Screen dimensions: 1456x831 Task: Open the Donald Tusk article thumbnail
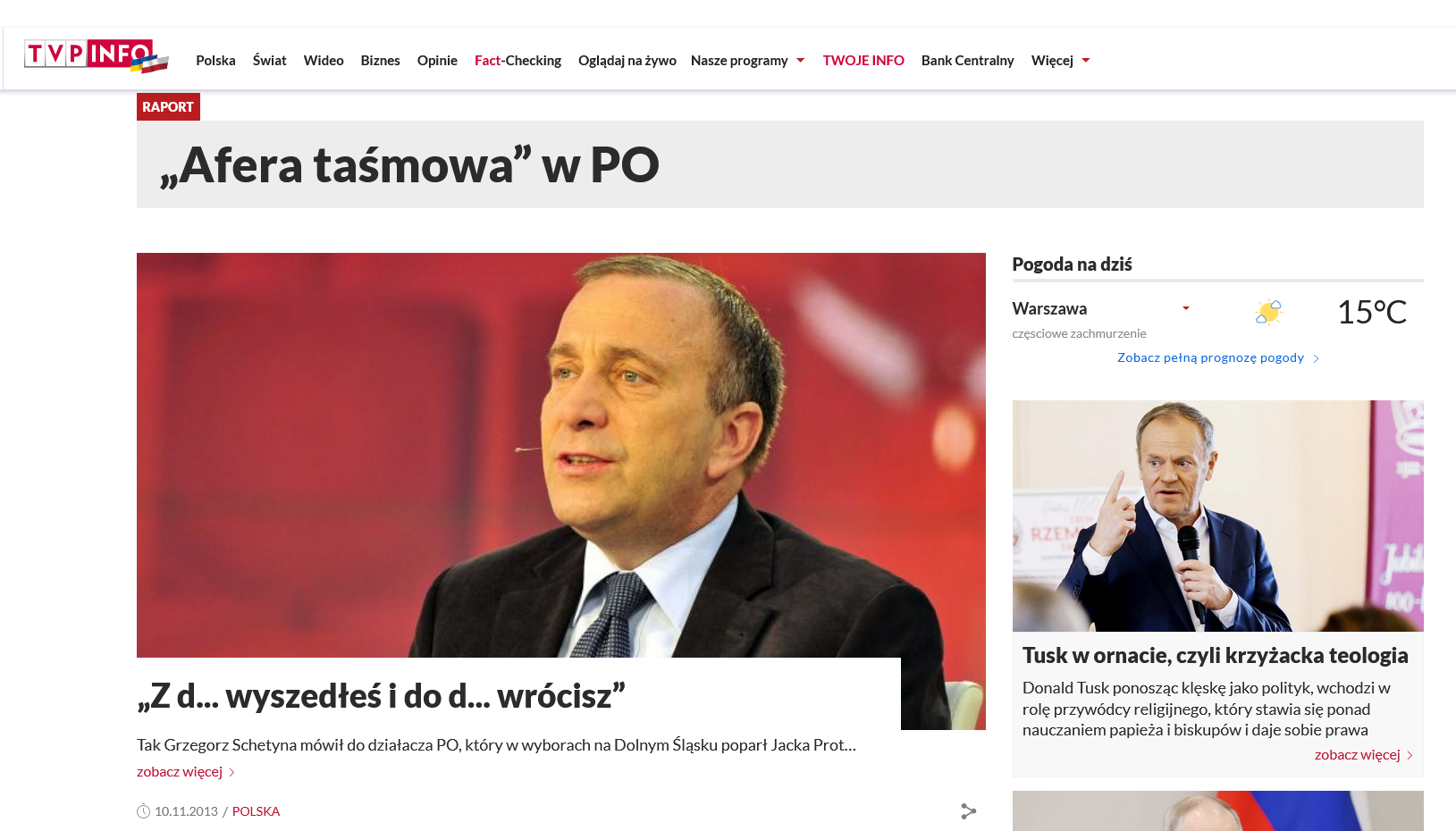(x=1217, y=516)
